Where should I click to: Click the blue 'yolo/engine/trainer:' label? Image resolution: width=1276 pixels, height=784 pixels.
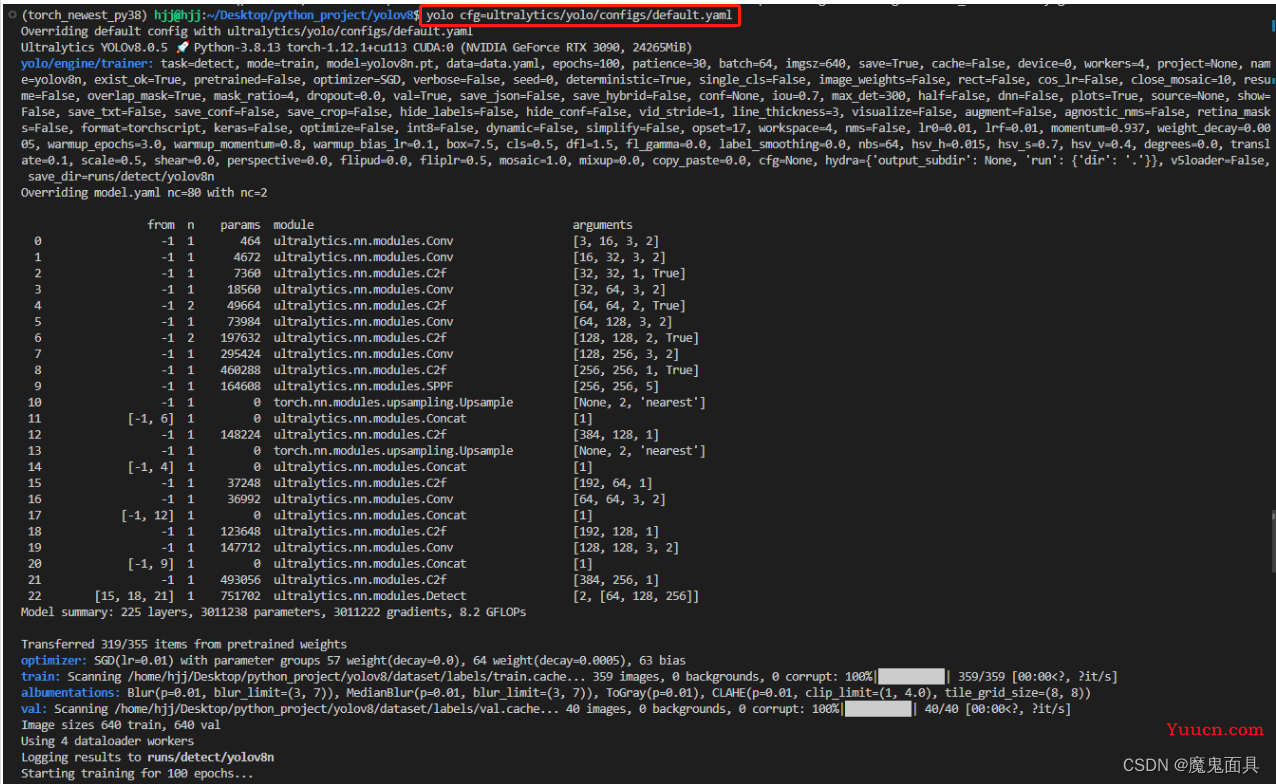[x=87, y=64]
